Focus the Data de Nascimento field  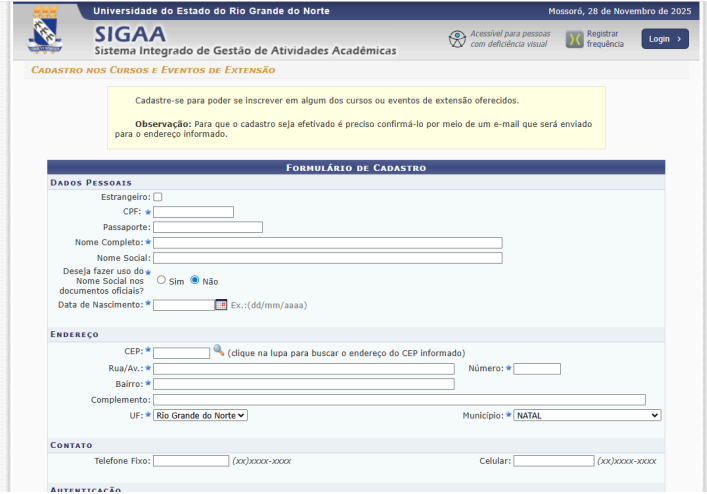(x=184, y=305)
